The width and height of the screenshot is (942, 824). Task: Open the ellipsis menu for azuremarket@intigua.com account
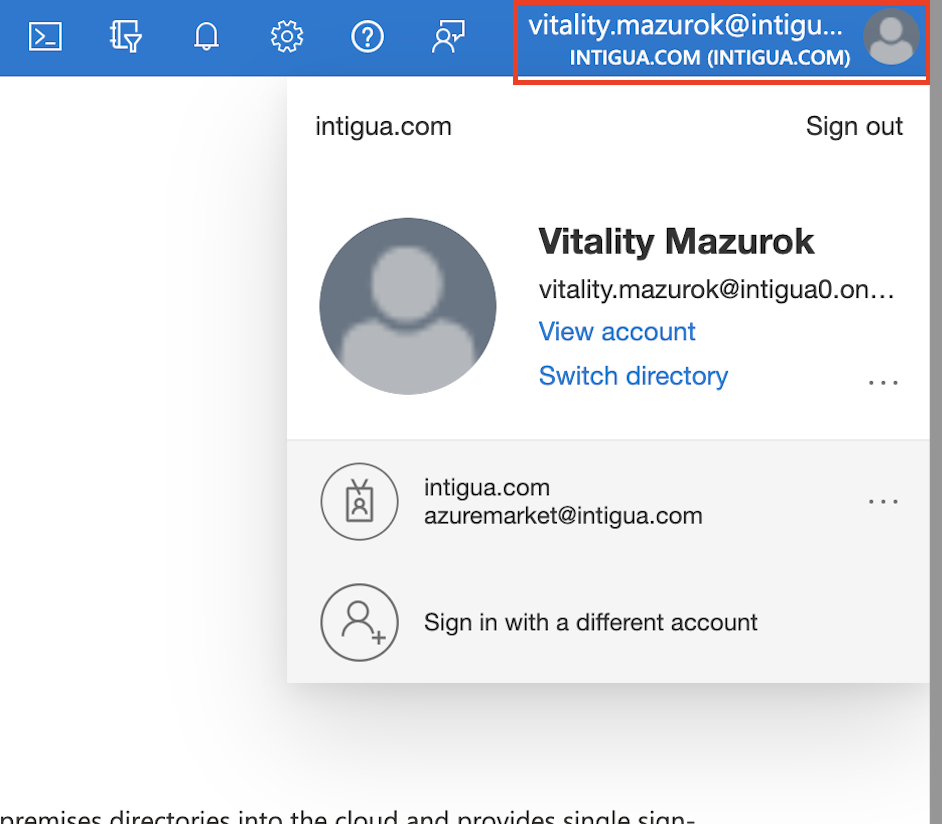click(883, 501)
